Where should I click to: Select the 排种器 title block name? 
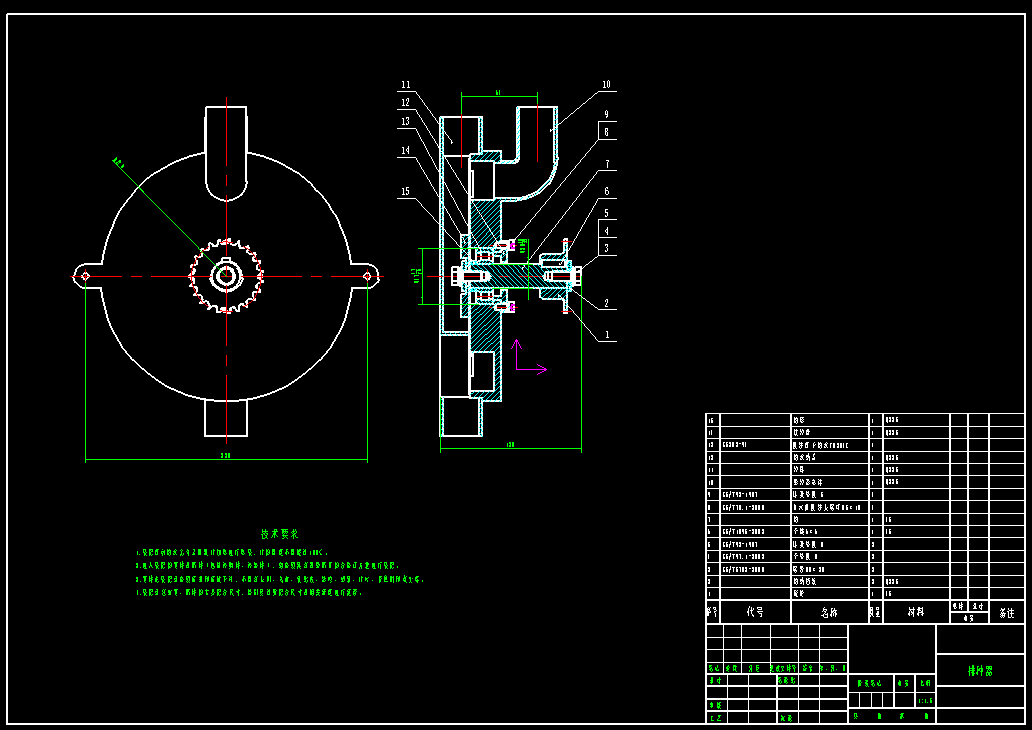tap(982, 668)
